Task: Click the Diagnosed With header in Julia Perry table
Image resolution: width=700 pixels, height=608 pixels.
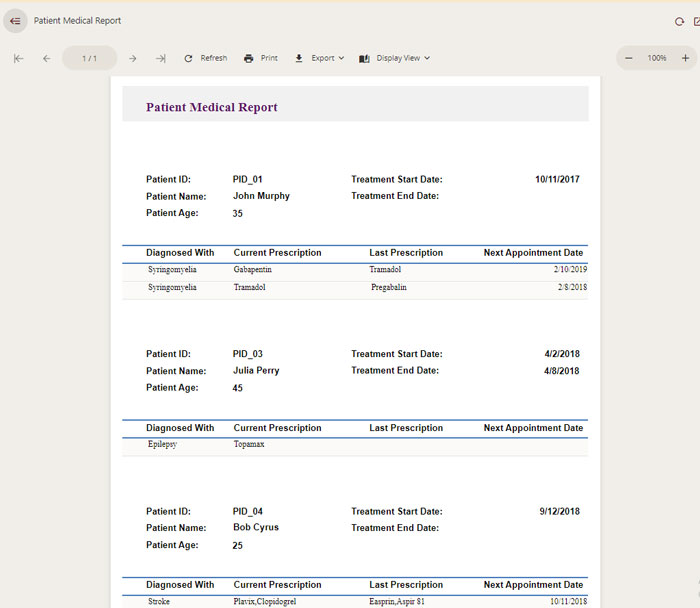Action: click(180, 428)
